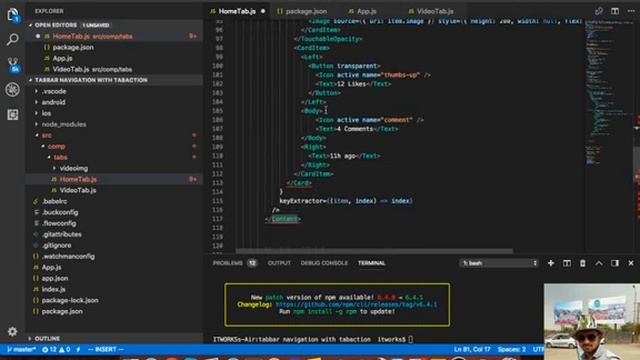Open the Extensions view in activity bar
Image resolution: width=640 pixels, height=360 pixels.
click(x=13, y=115)
